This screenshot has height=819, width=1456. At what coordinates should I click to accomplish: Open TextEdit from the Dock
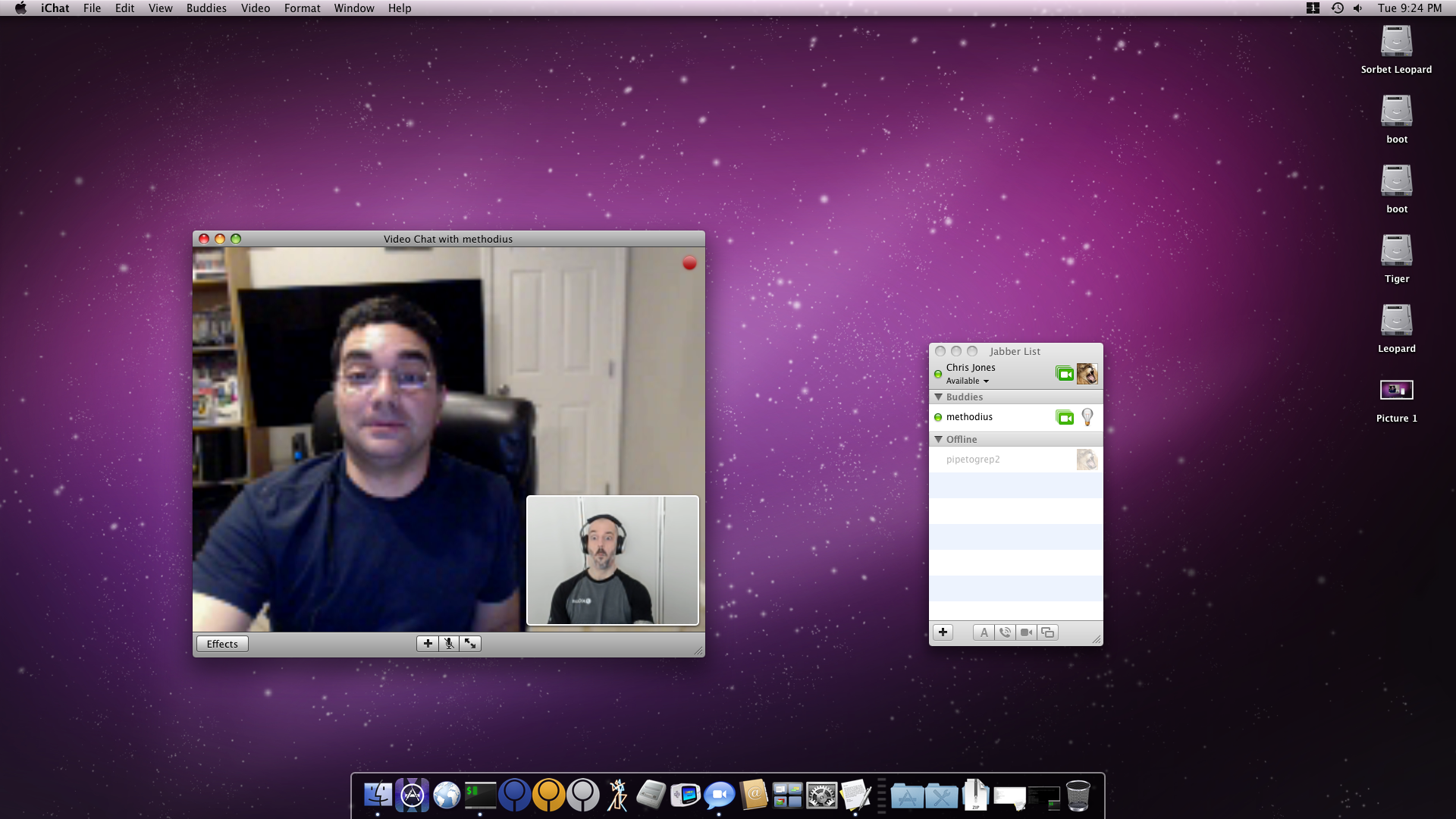pos(855,795)
